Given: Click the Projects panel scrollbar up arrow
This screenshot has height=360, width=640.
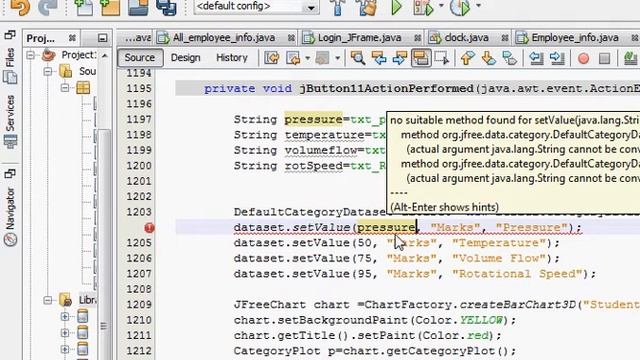Looking at the screenshot, I should pyautogui.click(x=105, y=55).
